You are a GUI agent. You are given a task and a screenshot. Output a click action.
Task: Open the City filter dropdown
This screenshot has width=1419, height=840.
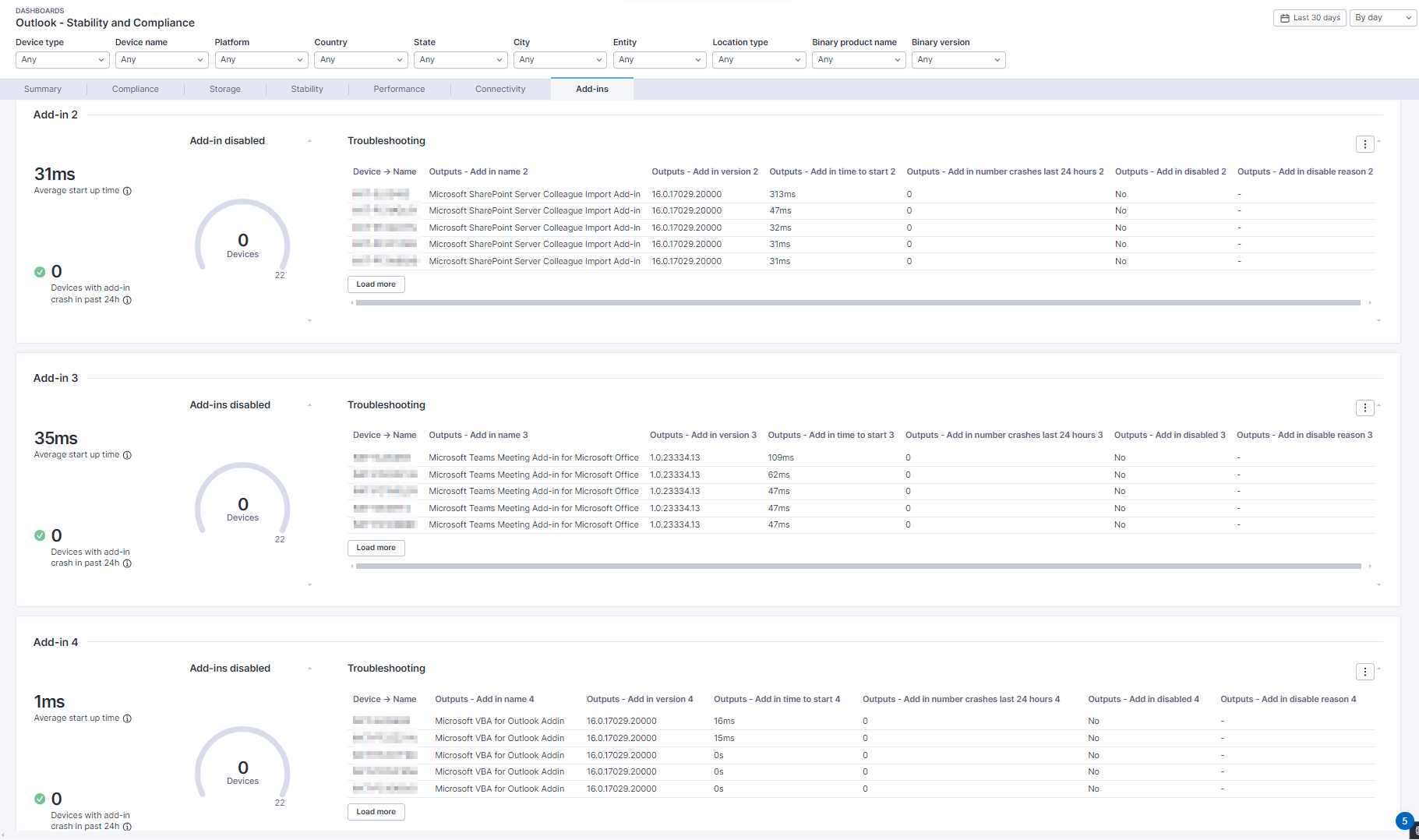pyautogui.click(x=560, y=60)
